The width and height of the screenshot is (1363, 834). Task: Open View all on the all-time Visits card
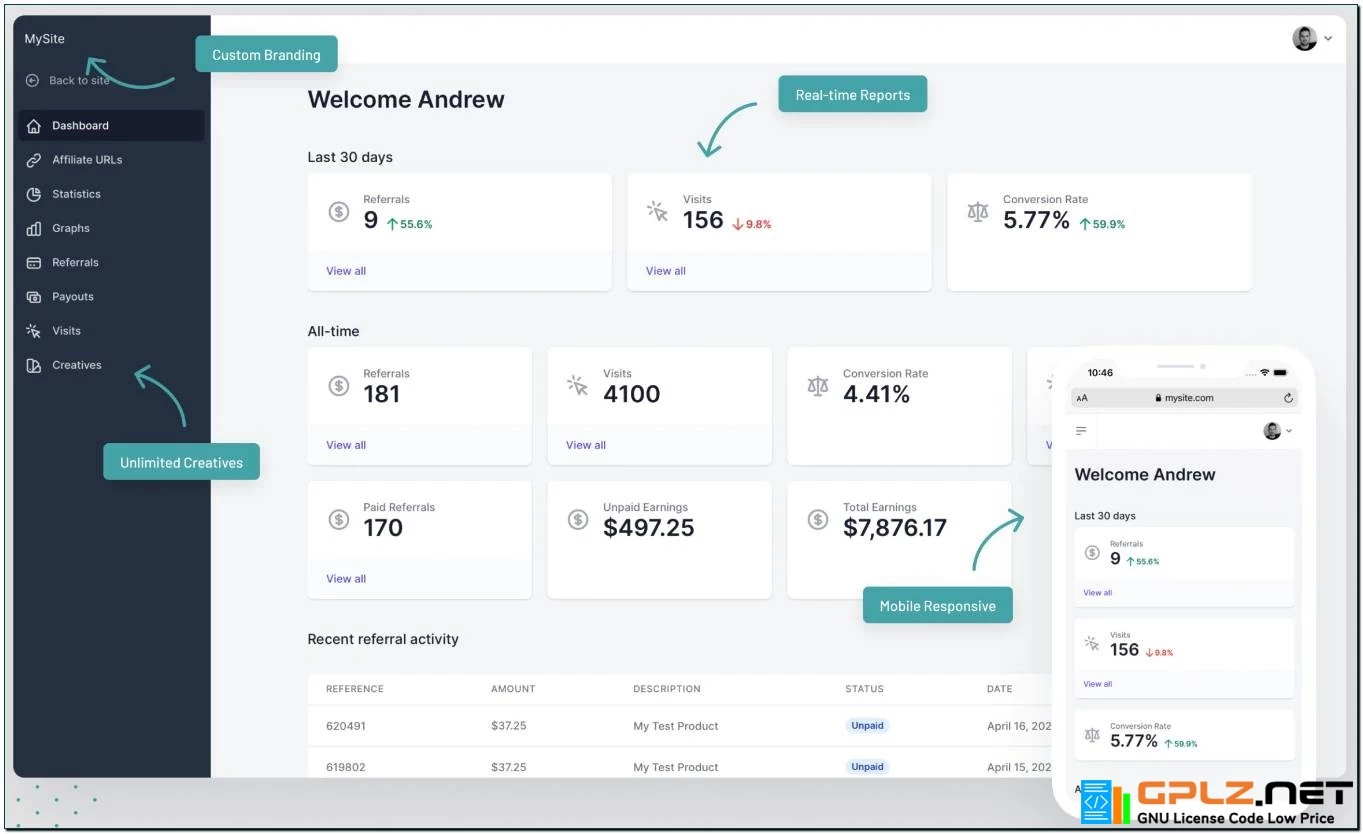click(585, 445)
